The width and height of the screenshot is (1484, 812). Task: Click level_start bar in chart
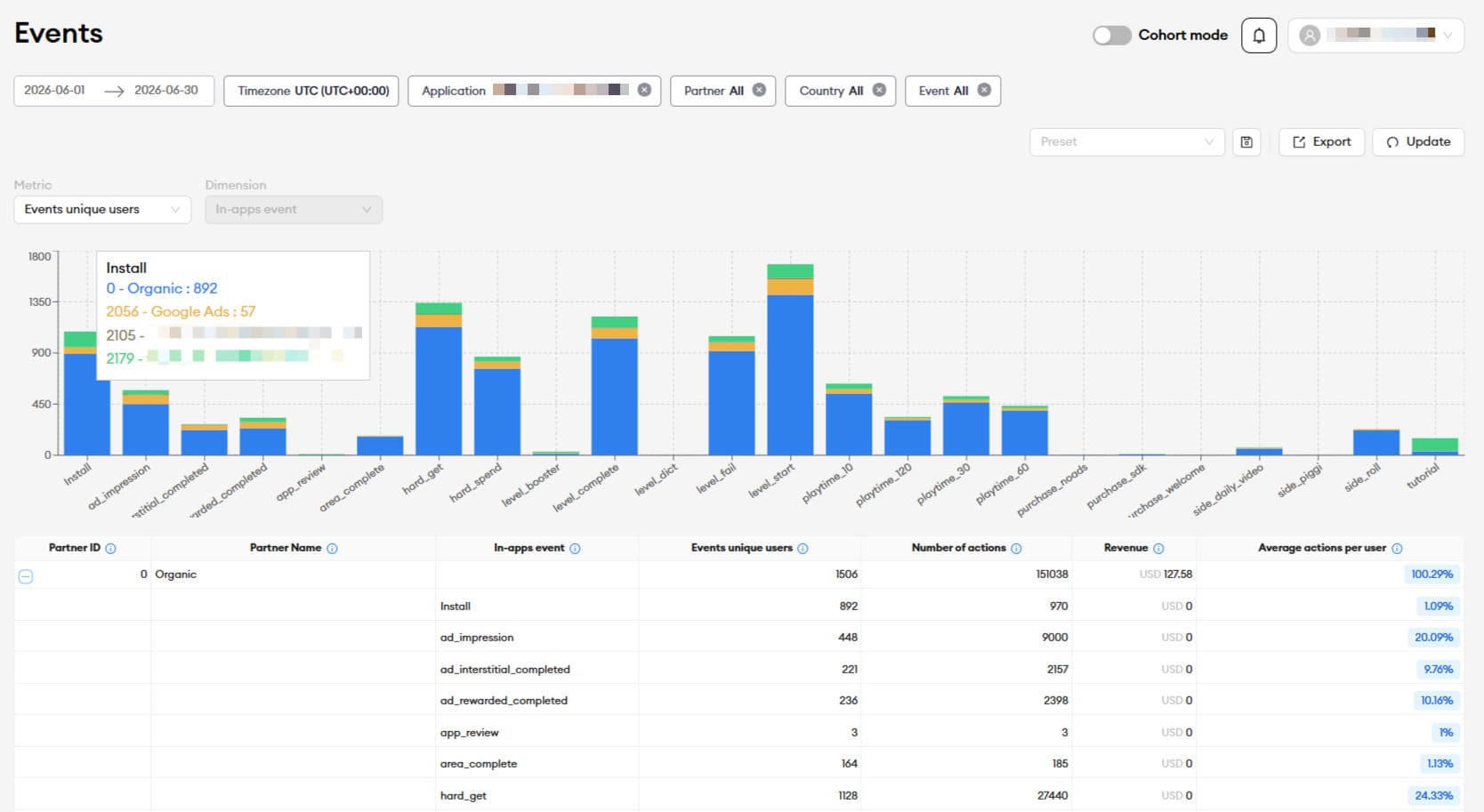[790, 360]
